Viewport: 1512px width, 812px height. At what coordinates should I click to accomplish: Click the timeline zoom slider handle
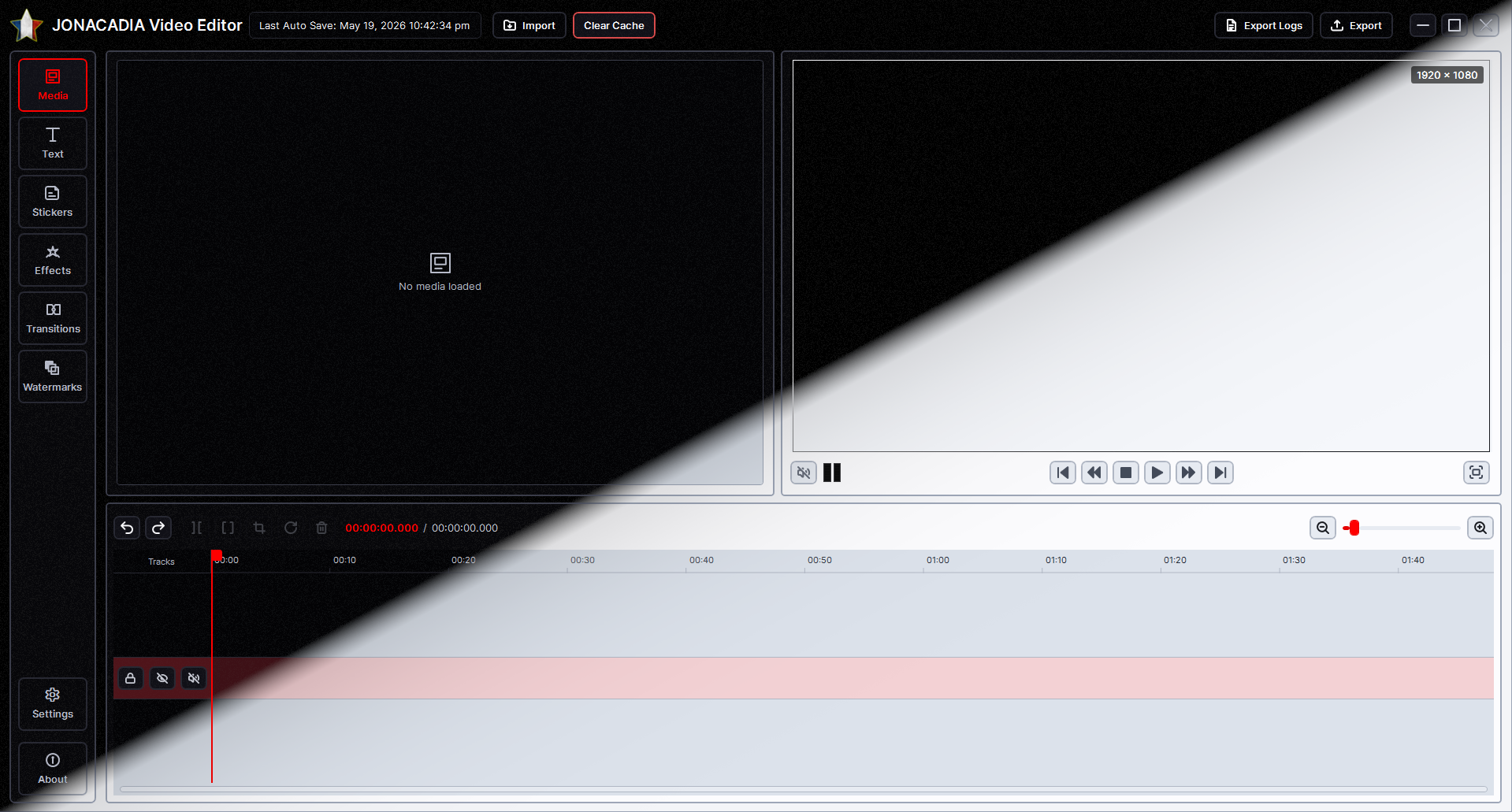pos(1354,528)
